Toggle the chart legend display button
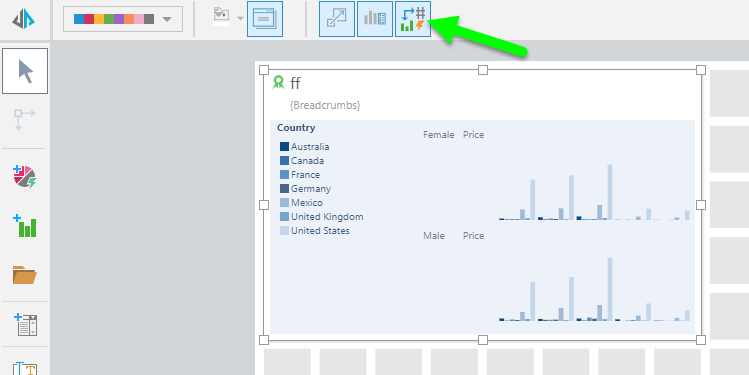Viewport: 749px width, 375px height. click(375, 19)
